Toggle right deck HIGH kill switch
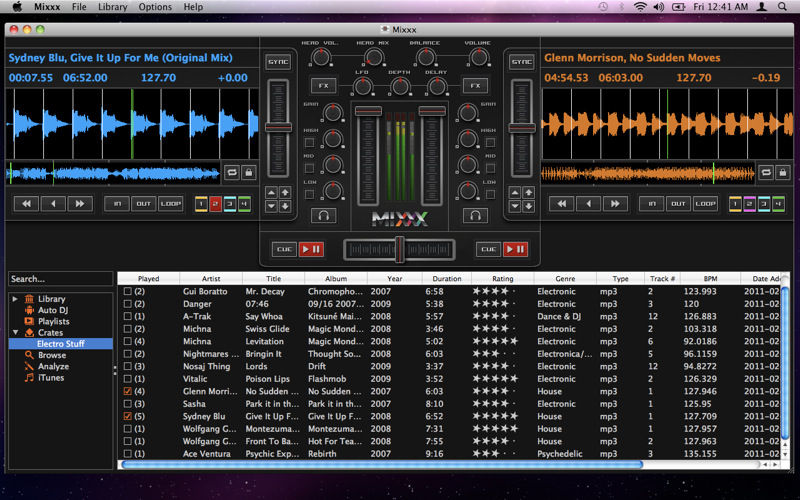This screenshot has width=800, height=500. click(490, 142)
